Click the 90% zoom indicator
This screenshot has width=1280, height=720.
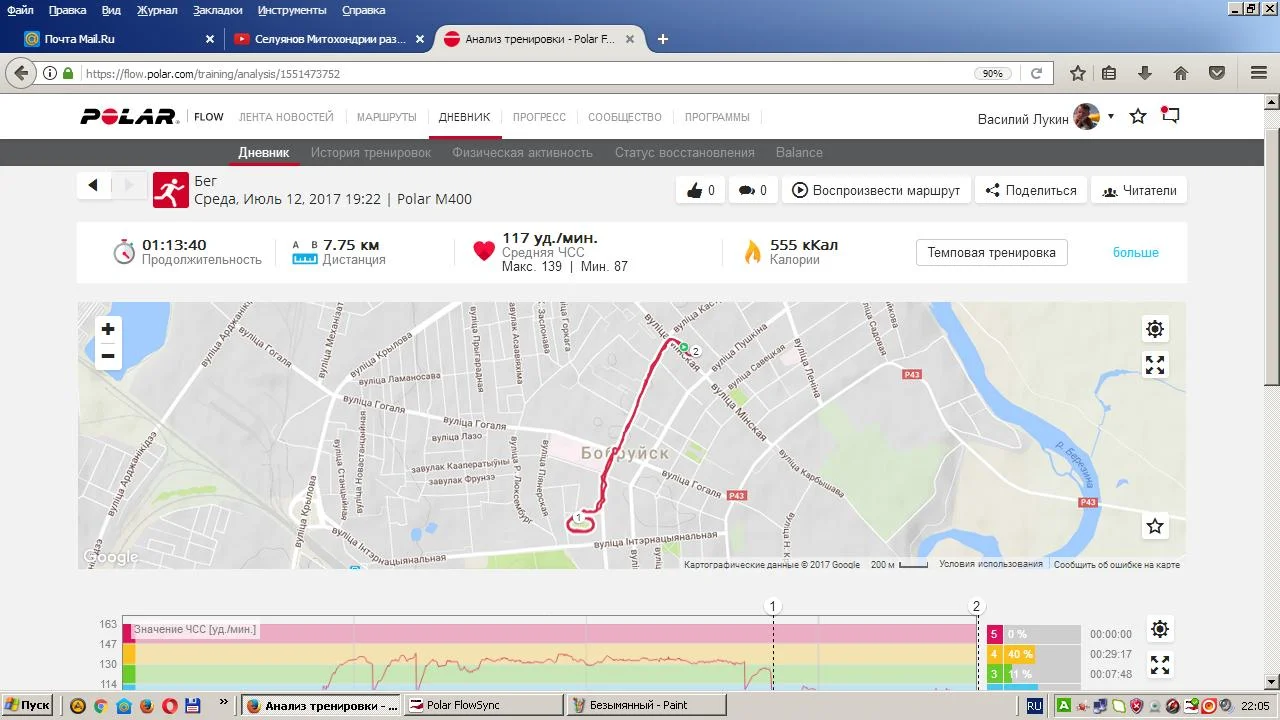[x=992, y=73]
